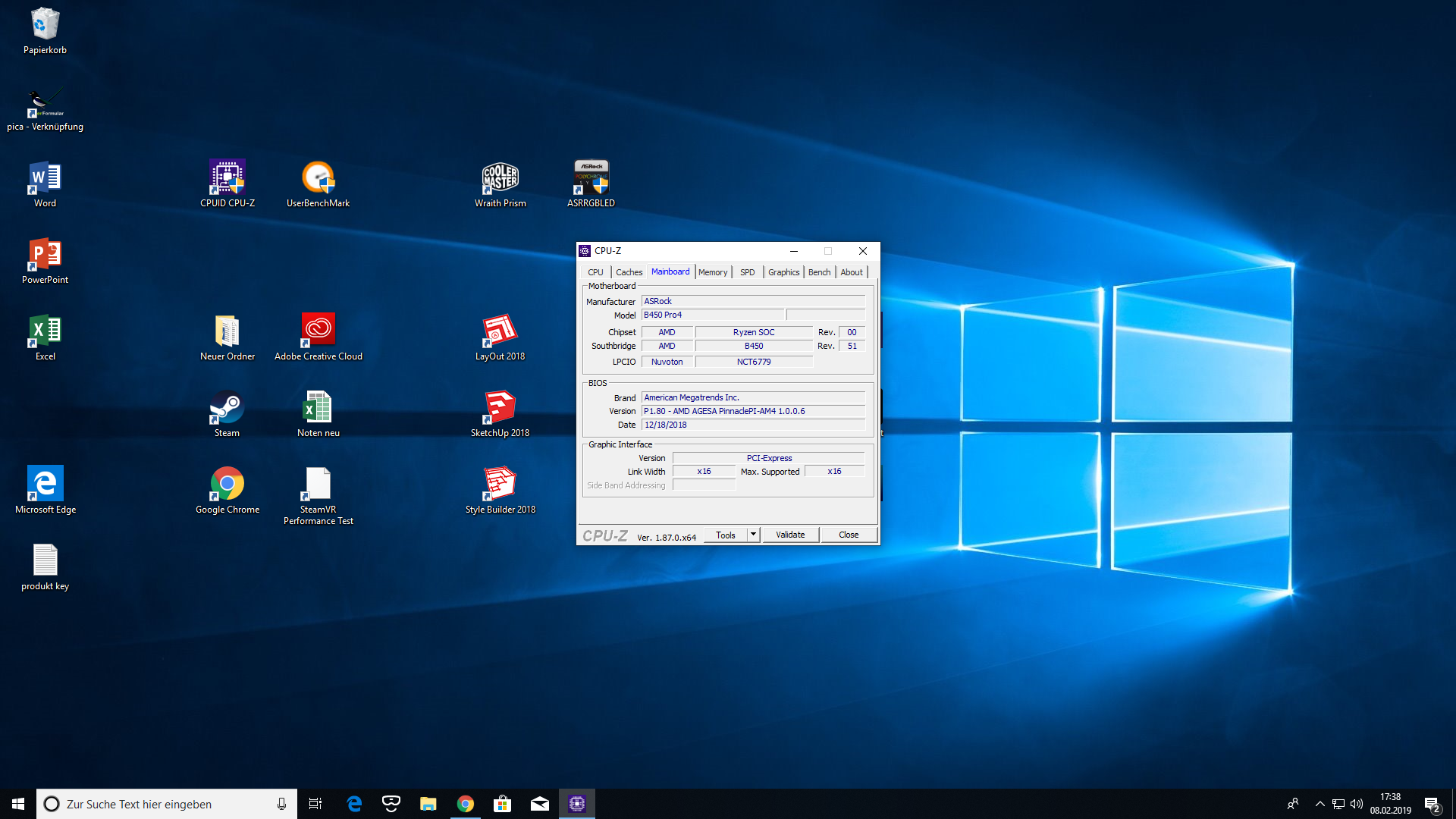Open the network status tray icon
Image resolution: width=1456 pixels, height=819 pixels.
[x=1338, y=804]
